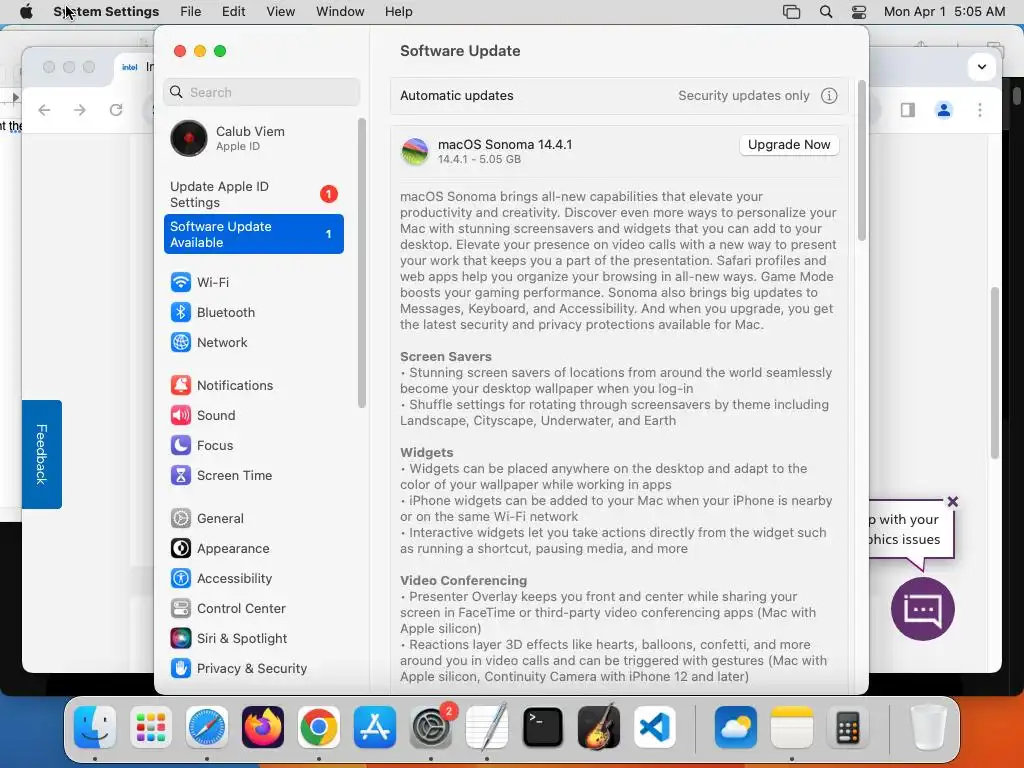This screenshot has height=768, width=1024.
Task: Open Trash from the Dock
Action: point(929,727)
